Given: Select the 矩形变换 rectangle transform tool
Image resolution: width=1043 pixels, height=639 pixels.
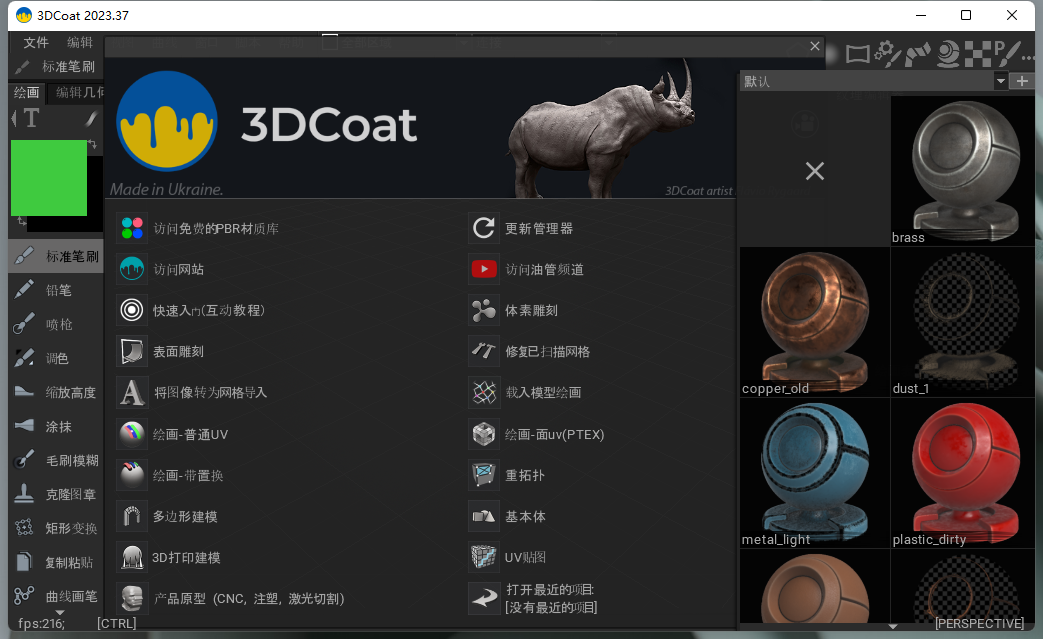Looking at the screenshot, I should (56, 529).
